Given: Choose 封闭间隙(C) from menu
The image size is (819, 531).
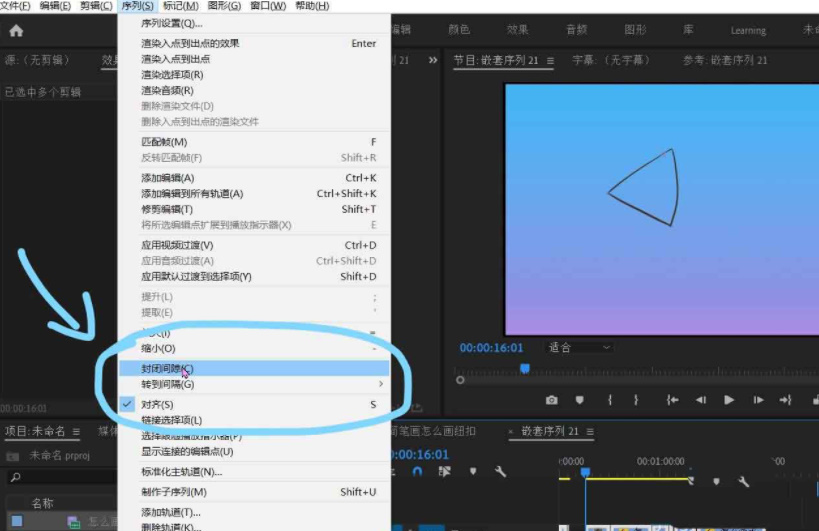Looking at the screenshot, I should 254,369.
